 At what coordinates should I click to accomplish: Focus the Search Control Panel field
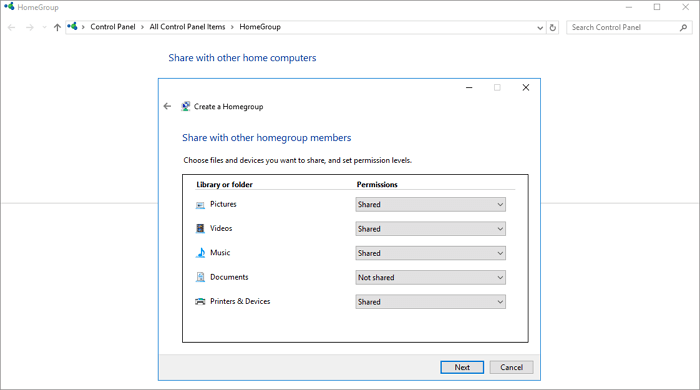623,28
